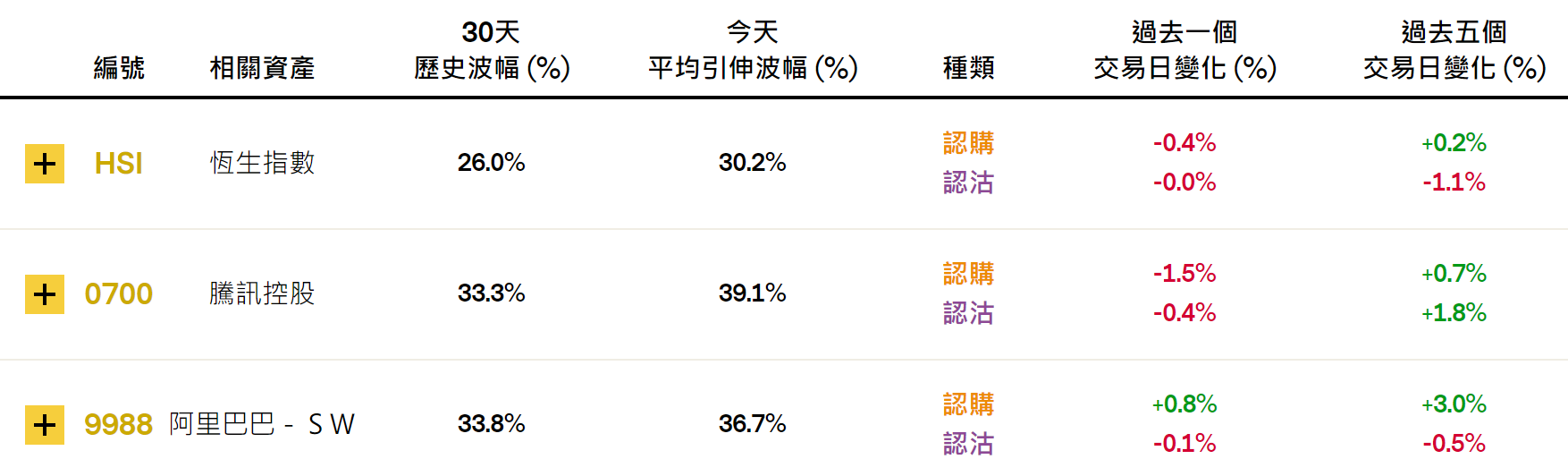Click 恆生指數 asset name
This screenshot has height=476, width=1568.
click(262, 163)
